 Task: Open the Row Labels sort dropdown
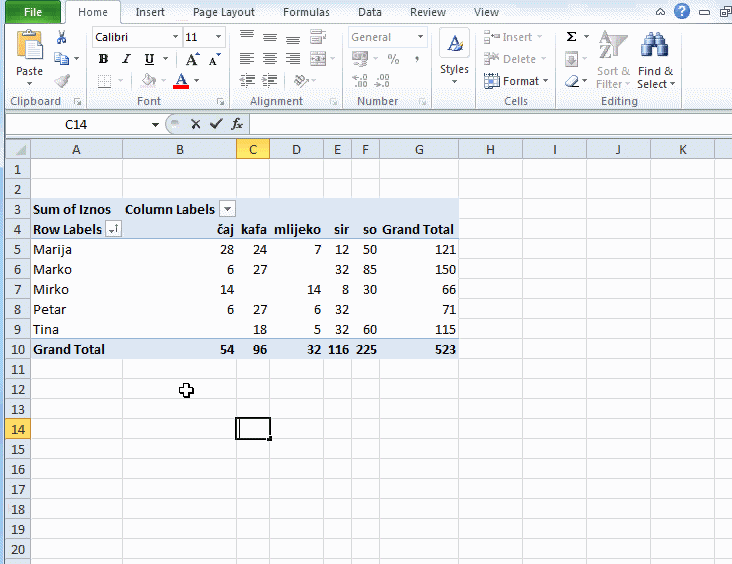coord(113,229)
